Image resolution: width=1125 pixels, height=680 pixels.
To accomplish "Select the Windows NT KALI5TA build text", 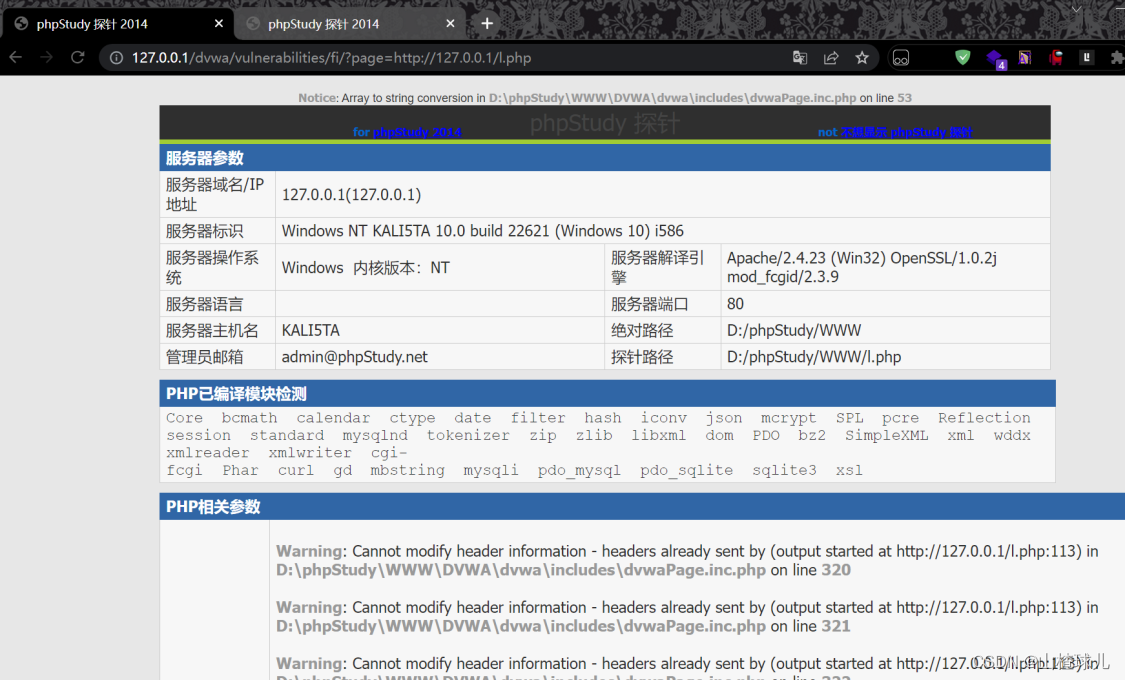I will pos(482,231).
